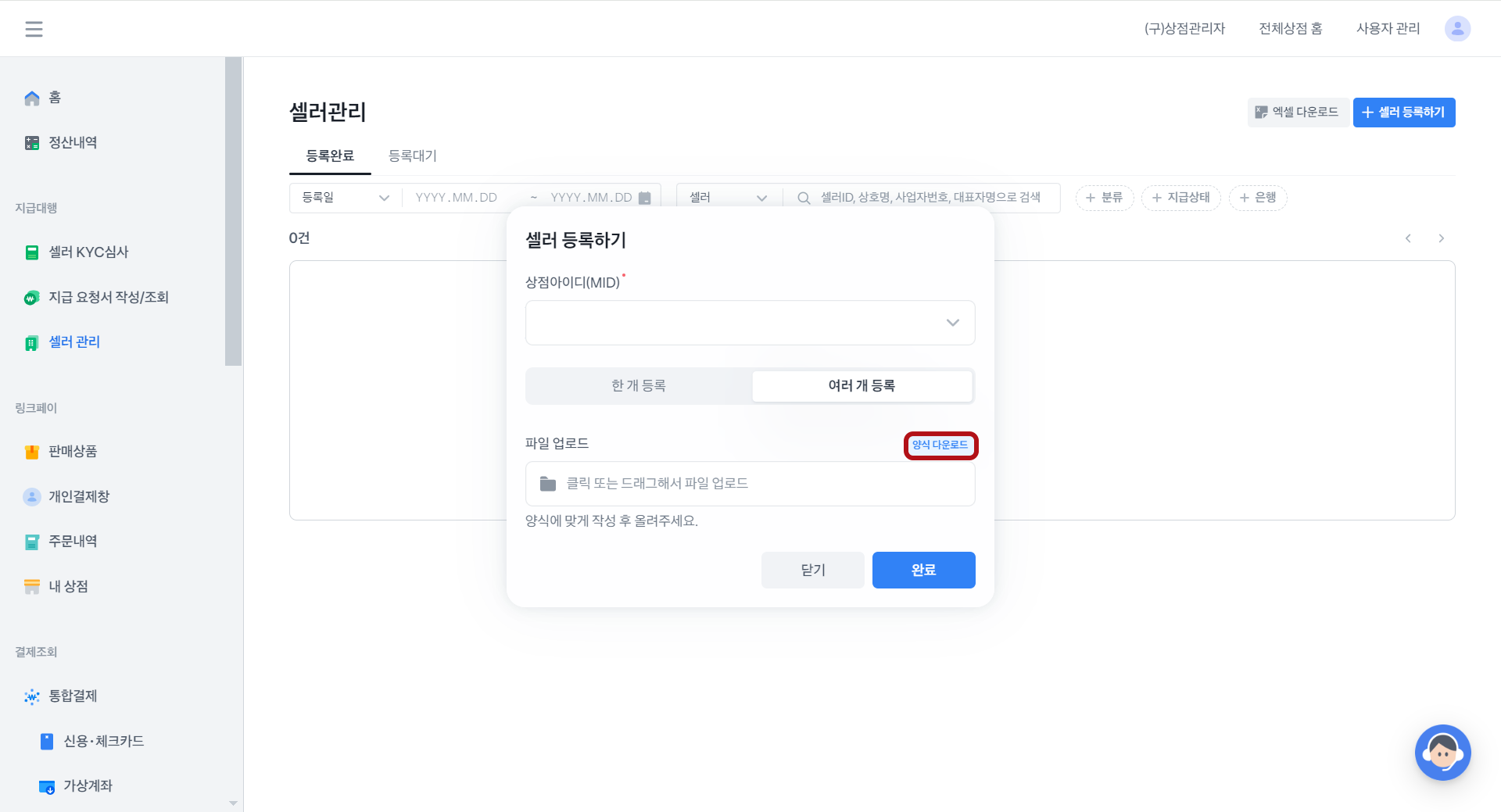
Task: Click the home icon in sidebar
Action: 32,98
